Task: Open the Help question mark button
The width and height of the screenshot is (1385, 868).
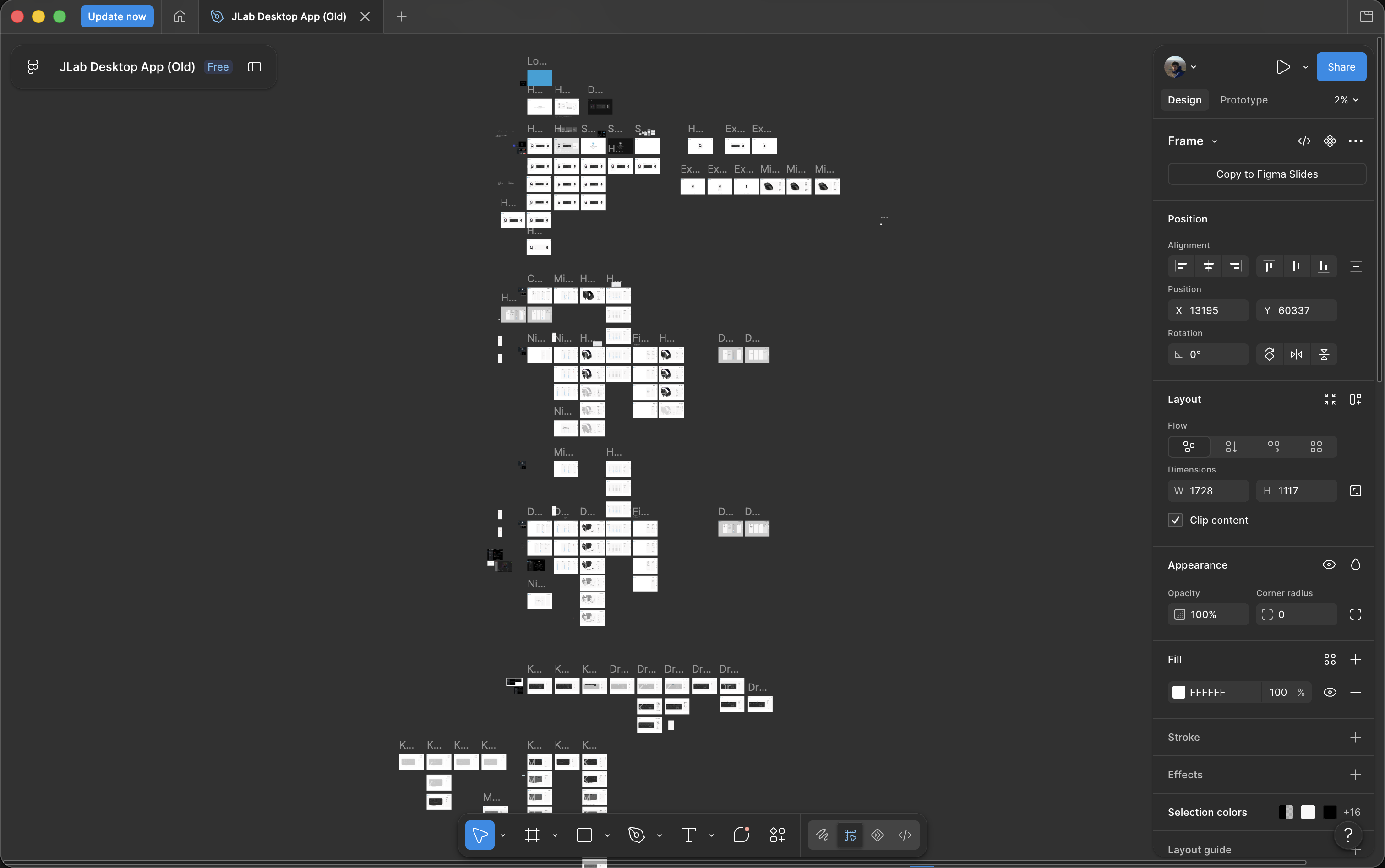Action: [1348, 835]
